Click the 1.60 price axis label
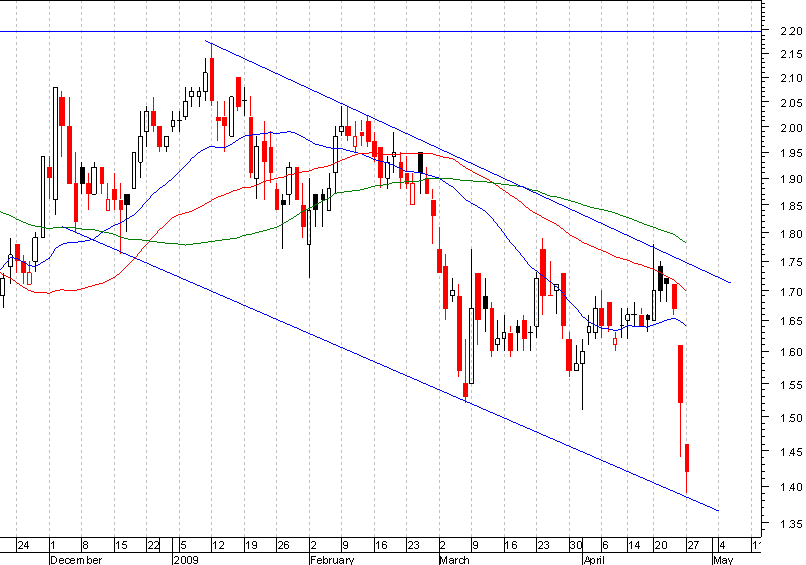 pos(791,352)
